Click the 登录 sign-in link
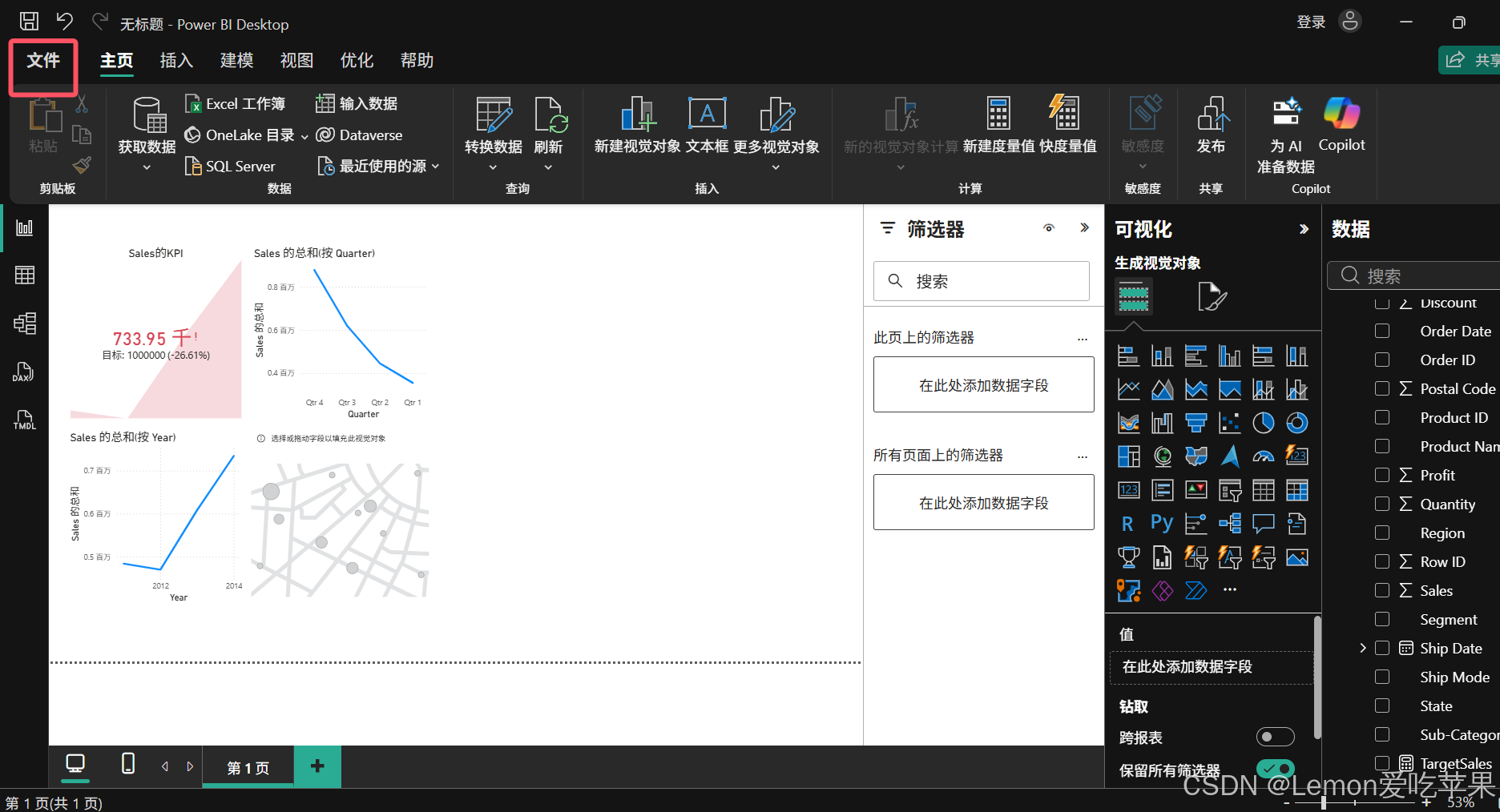The width and height of the screenshot is (1500, 812). pos(1311,22)
